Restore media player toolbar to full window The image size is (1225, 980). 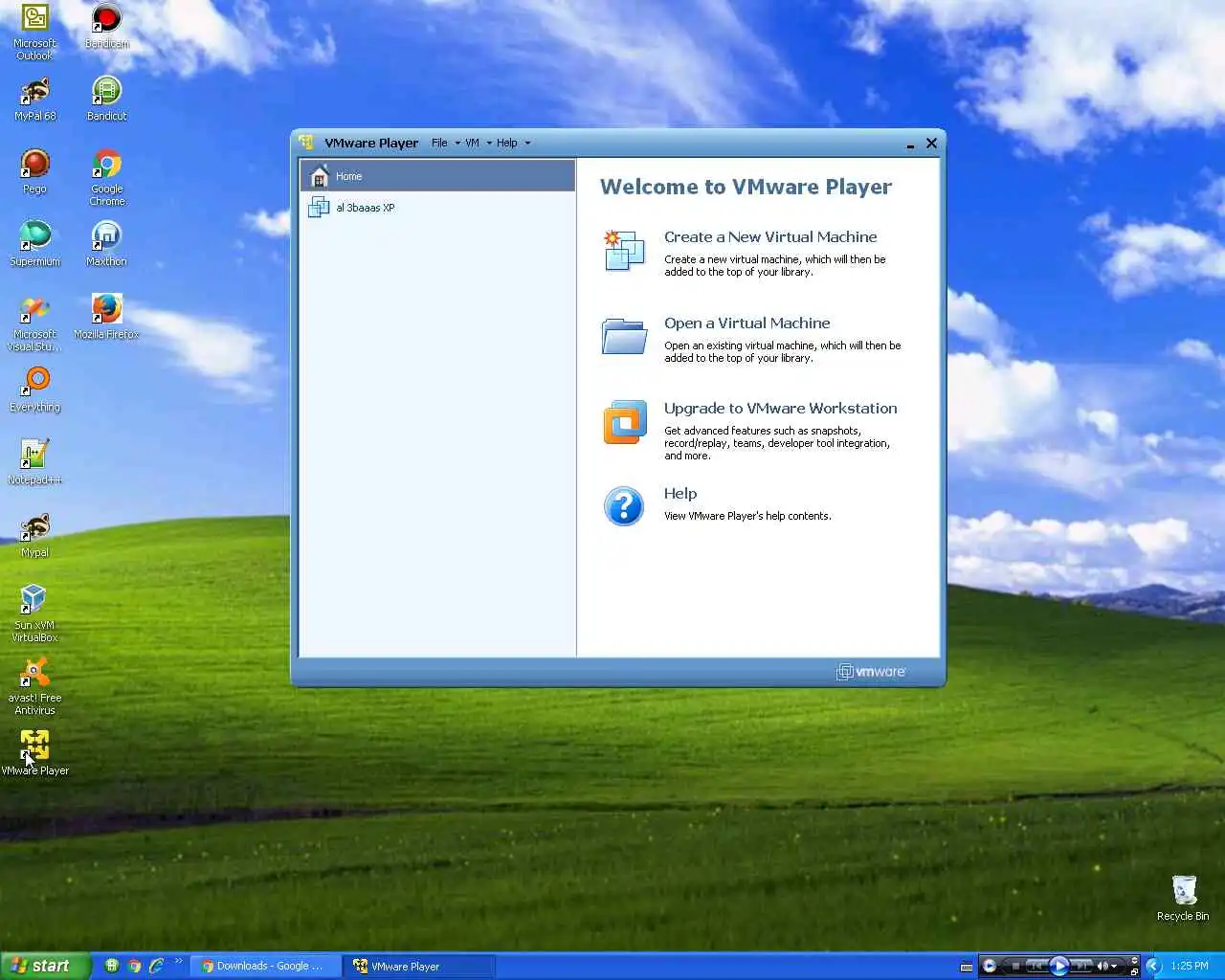[x=1134, y=972]
